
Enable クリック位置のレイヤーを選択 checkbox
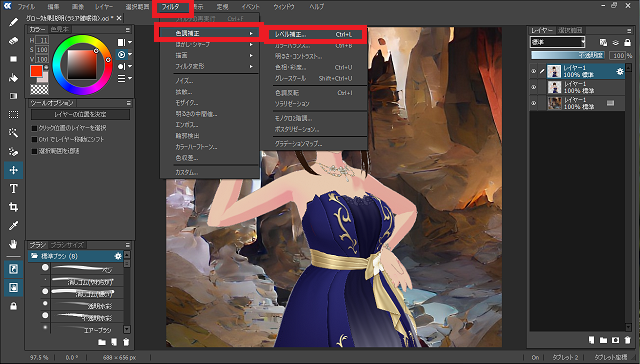(x=35, y=128)
